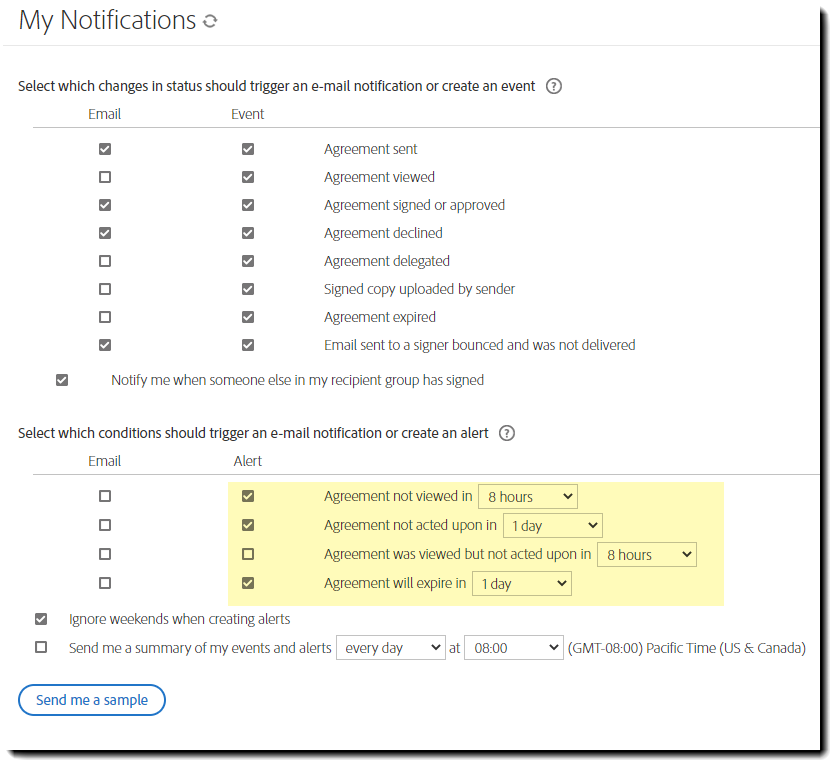Open the 08:00 summary time dropdown
This screenshot has width=830, height=760.
pos(514,647)
